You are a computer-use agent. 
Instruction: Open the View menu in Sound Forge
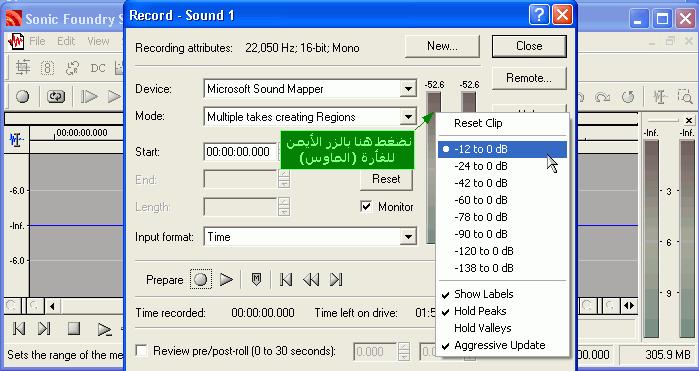[98, 41]
